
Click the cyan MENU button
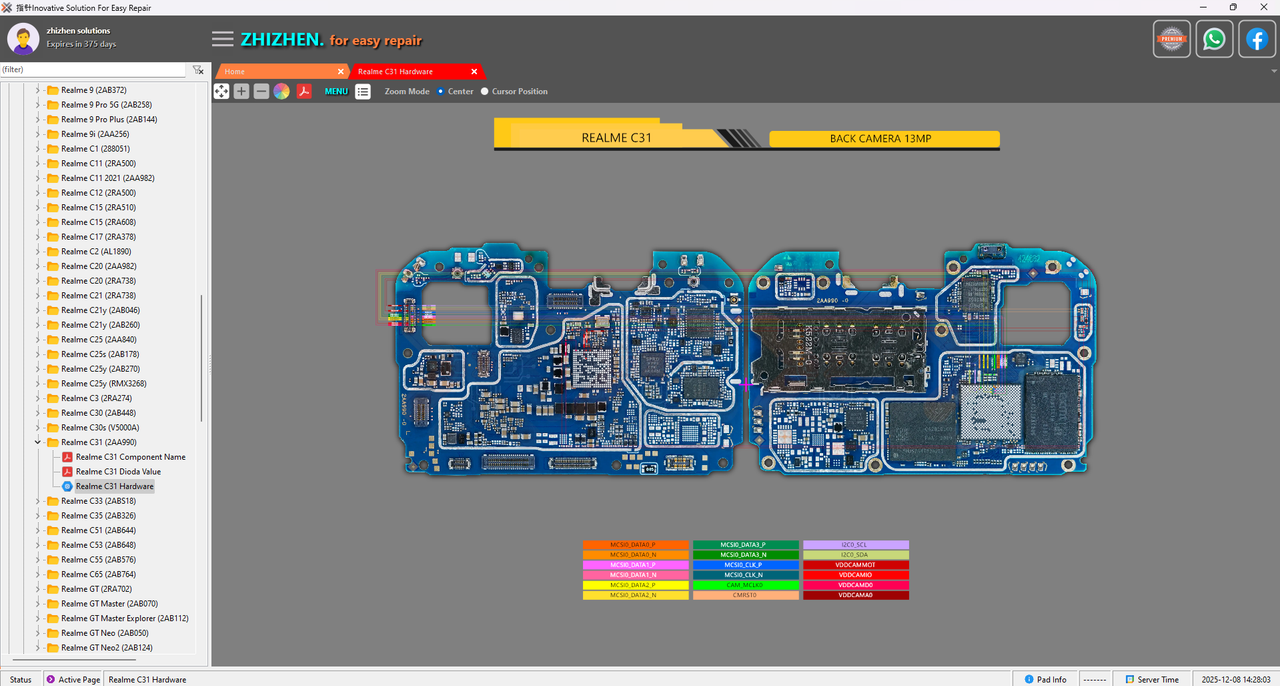click(x=336, y=91)
